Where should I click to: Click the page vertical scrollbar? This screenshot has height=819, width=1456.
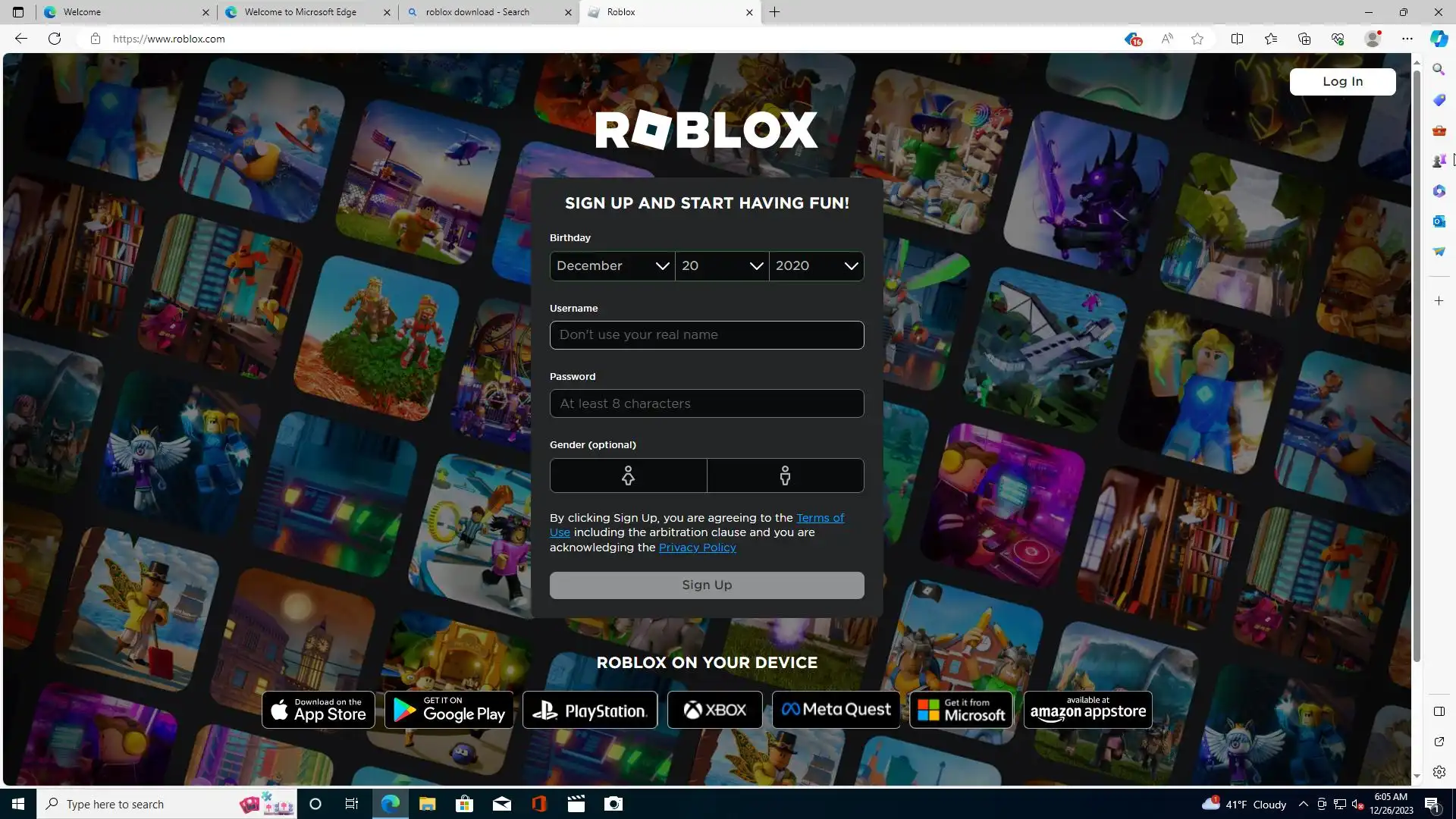(1417, 364)
